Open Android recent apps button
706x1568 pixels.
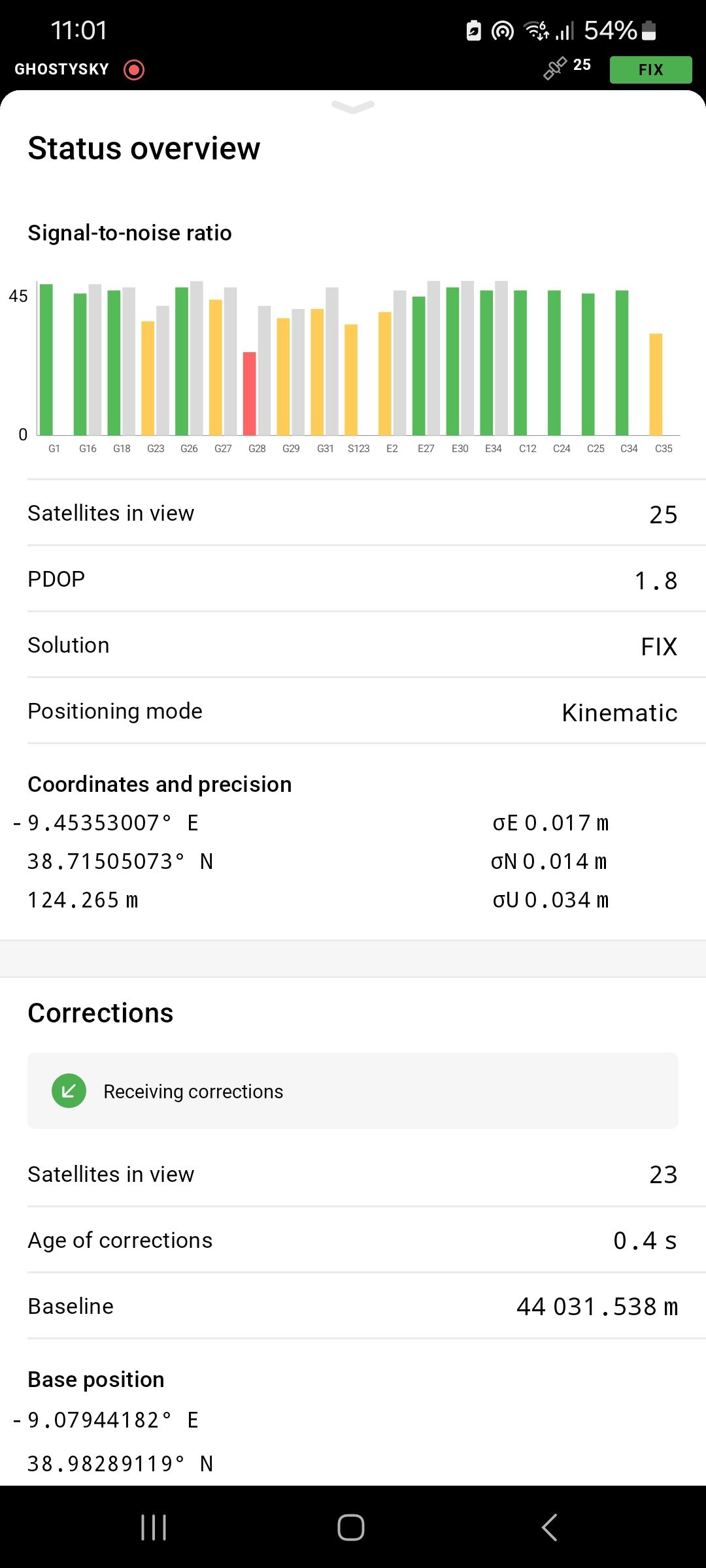point(154,1527)
